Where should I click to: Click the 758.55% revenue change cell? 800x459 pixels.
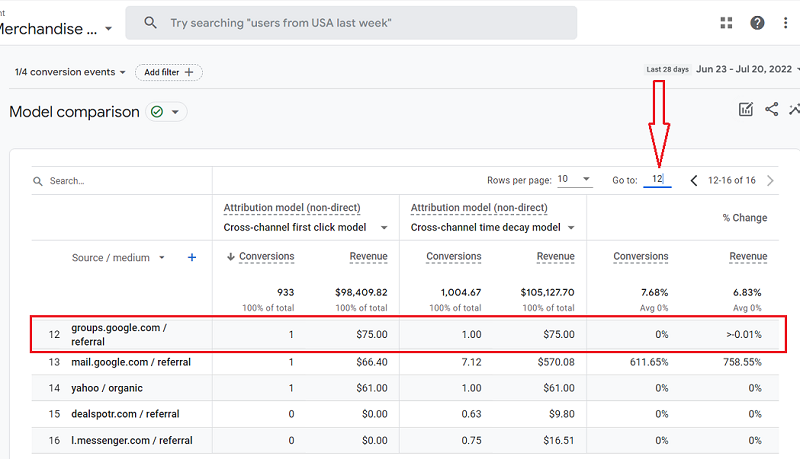pos(742,362)
